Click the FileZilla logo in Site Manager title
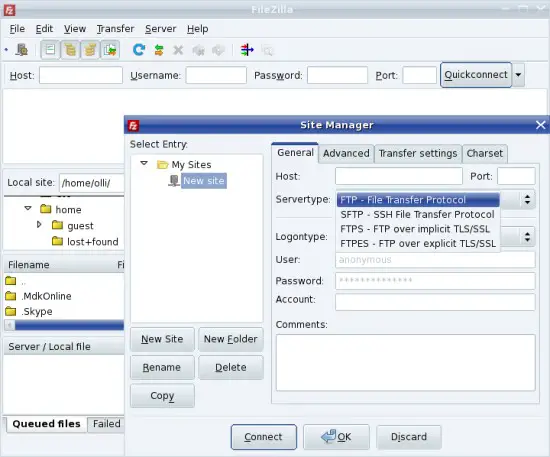This screenshot has height=457, width=550. 133,125
